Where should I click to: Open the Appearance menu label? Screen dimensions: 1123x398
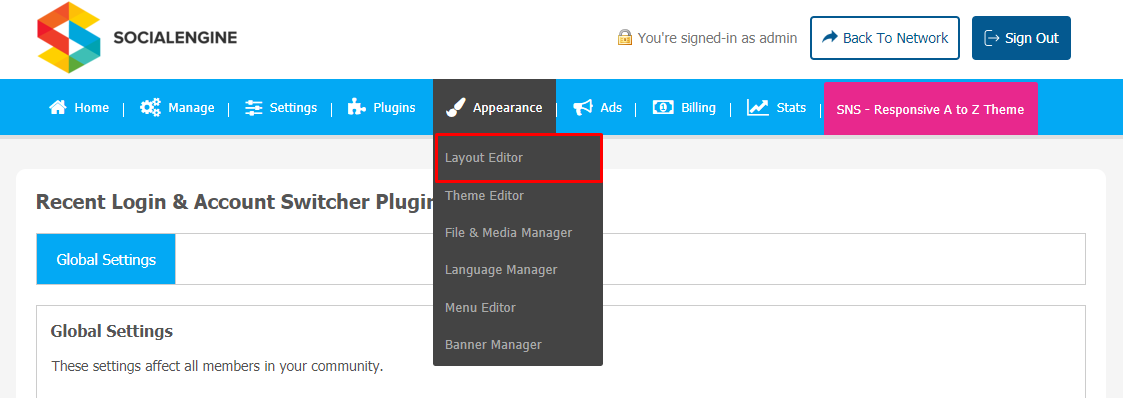coord(507,108)
